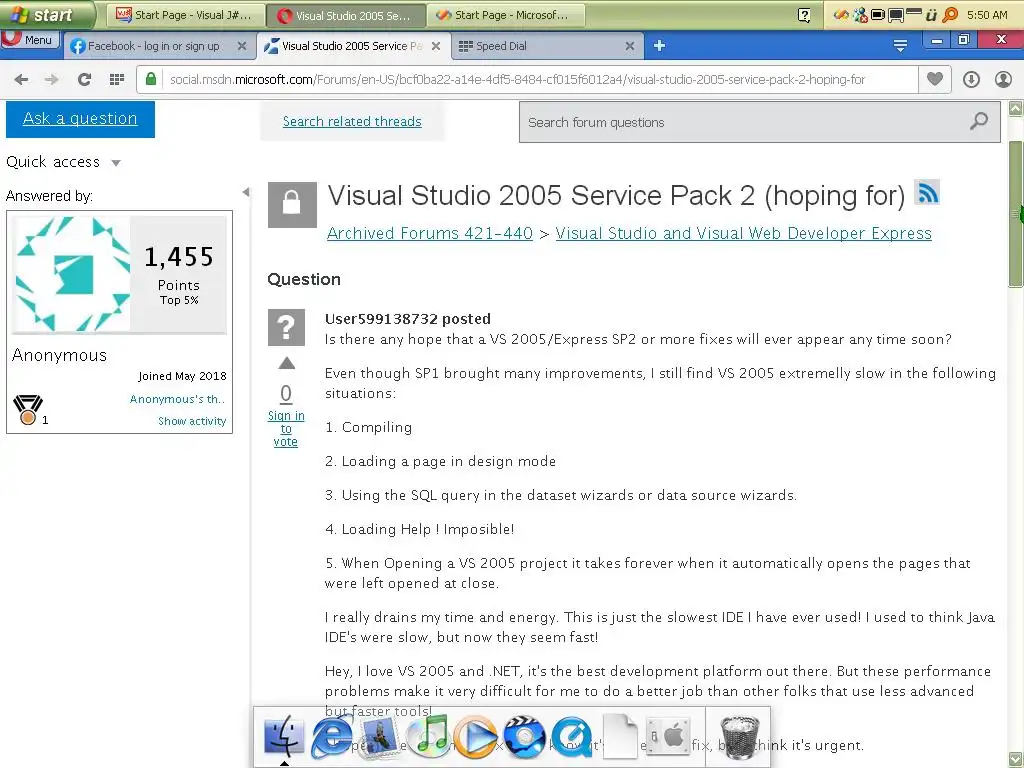Expand the Quick access dropdown
1024x768 pixels.
pyautogui.click(x=63, y=162)
